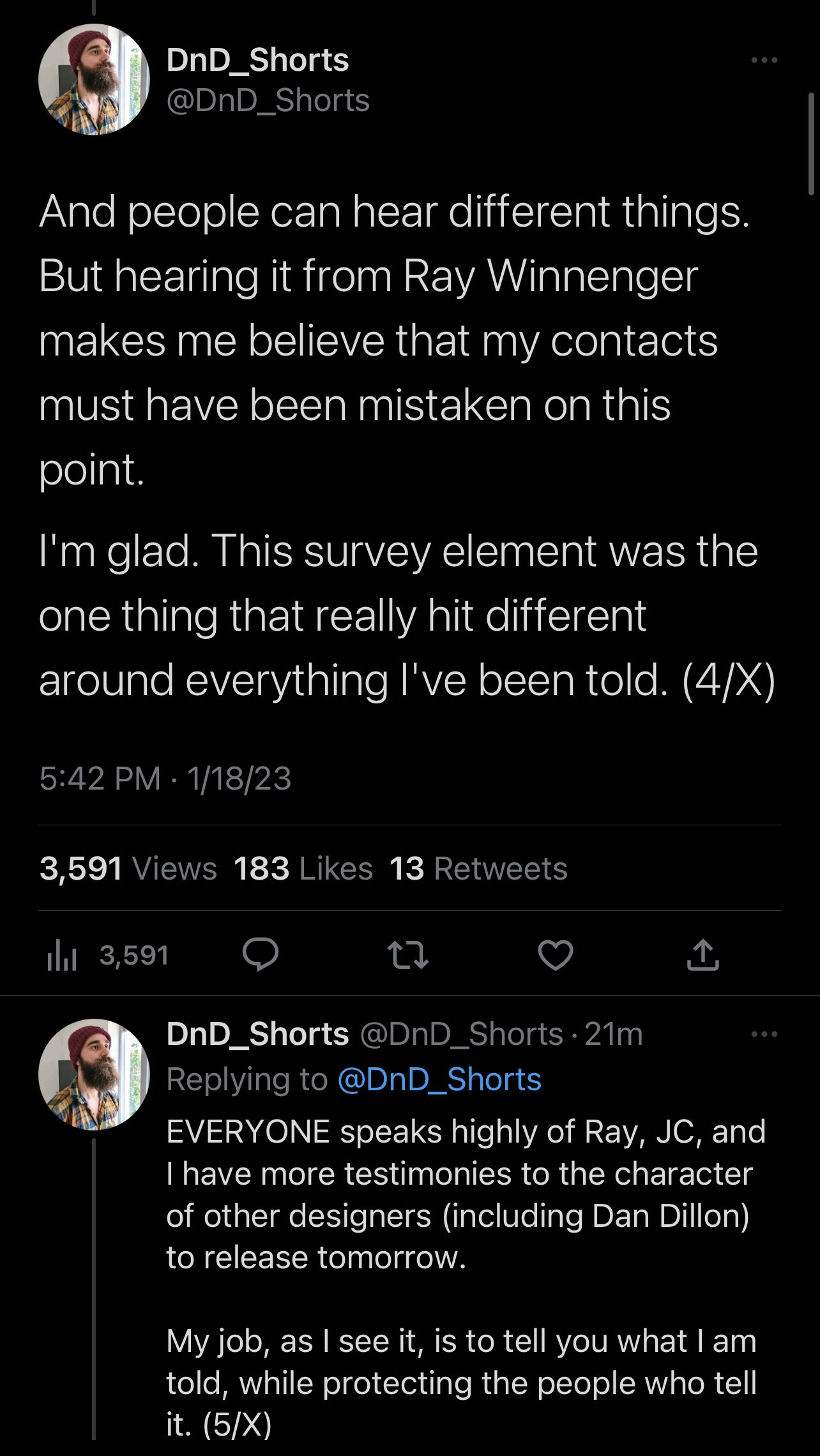
Task: Tap the gray @DnD_Shorts handle in header
Action: point(268,100)
